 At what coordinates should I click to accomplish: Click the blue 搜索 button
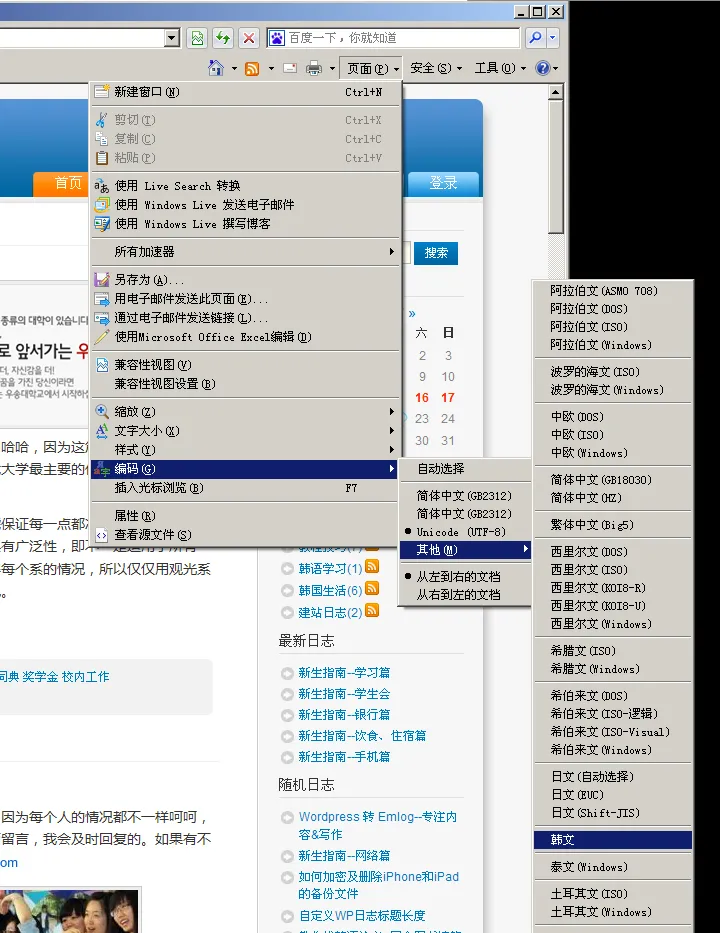(436, 253)
